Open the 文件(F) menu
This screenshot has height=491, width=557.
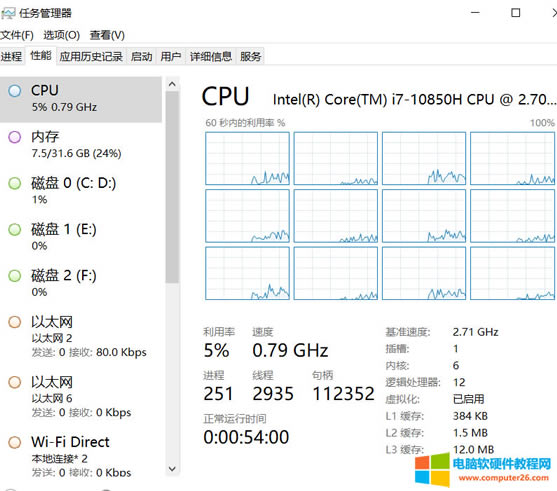tap(17, 35)
